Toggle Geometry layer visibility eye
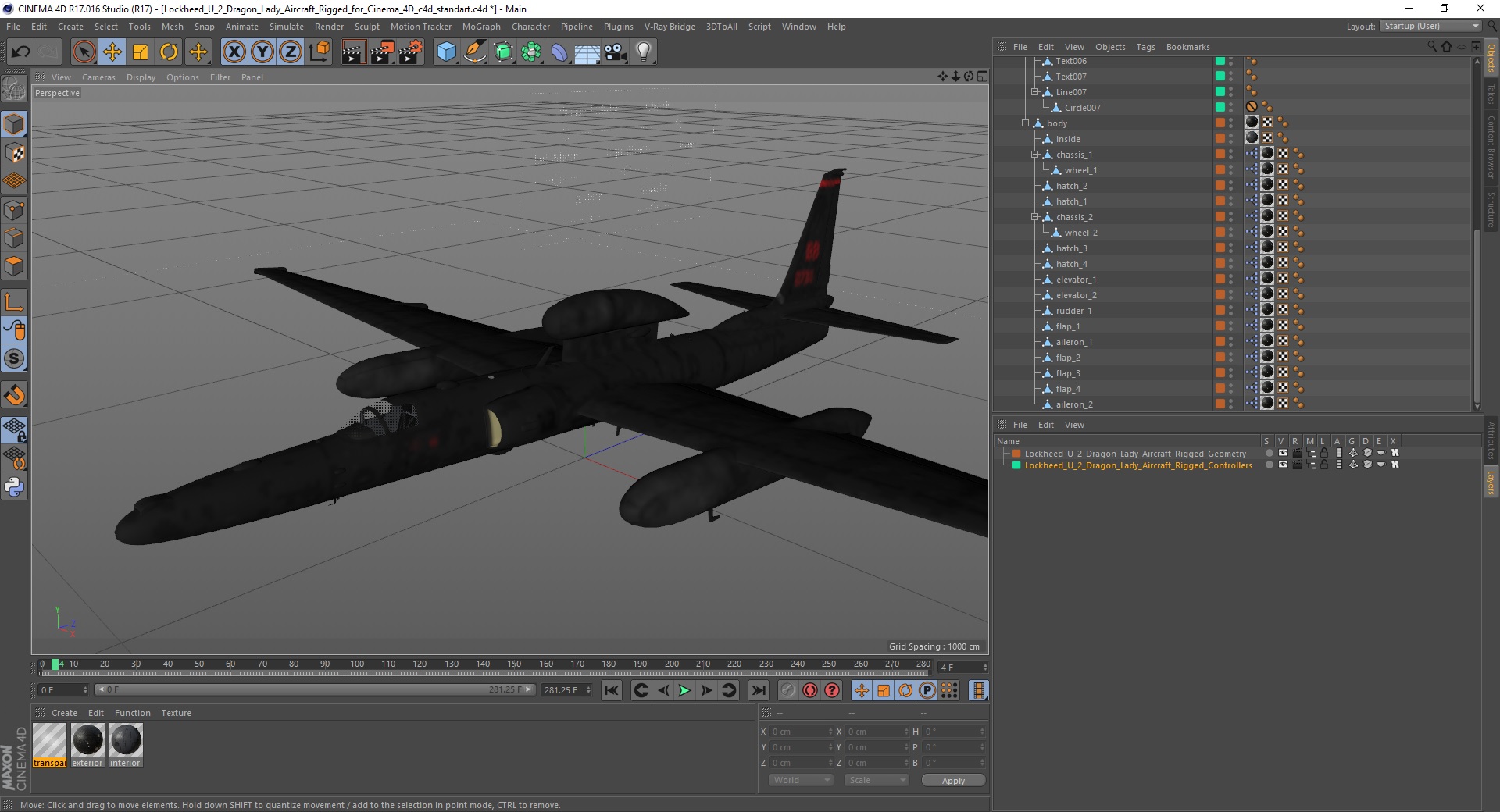This screenshot has width=1500, height=812. [x=1283, y=453]
